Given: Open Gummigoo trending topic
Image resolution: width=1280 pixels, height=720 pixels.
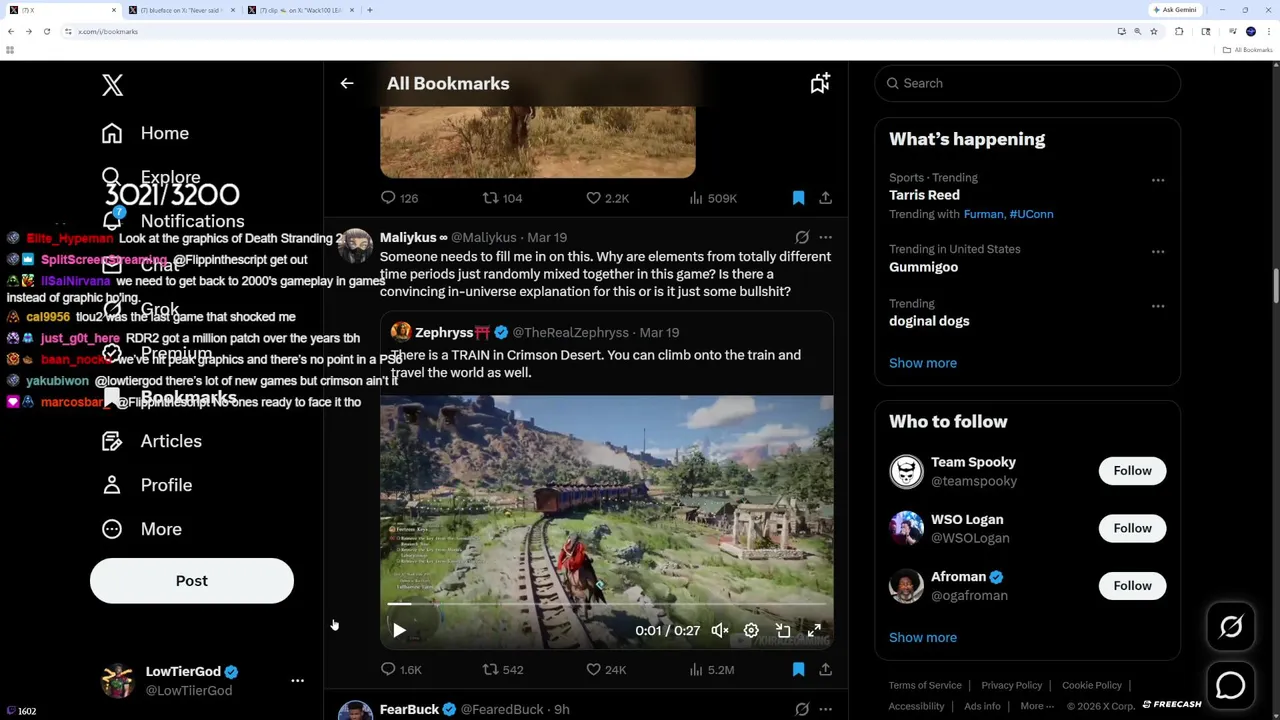Looking at the screenshot, I should [x=923, y=267].
